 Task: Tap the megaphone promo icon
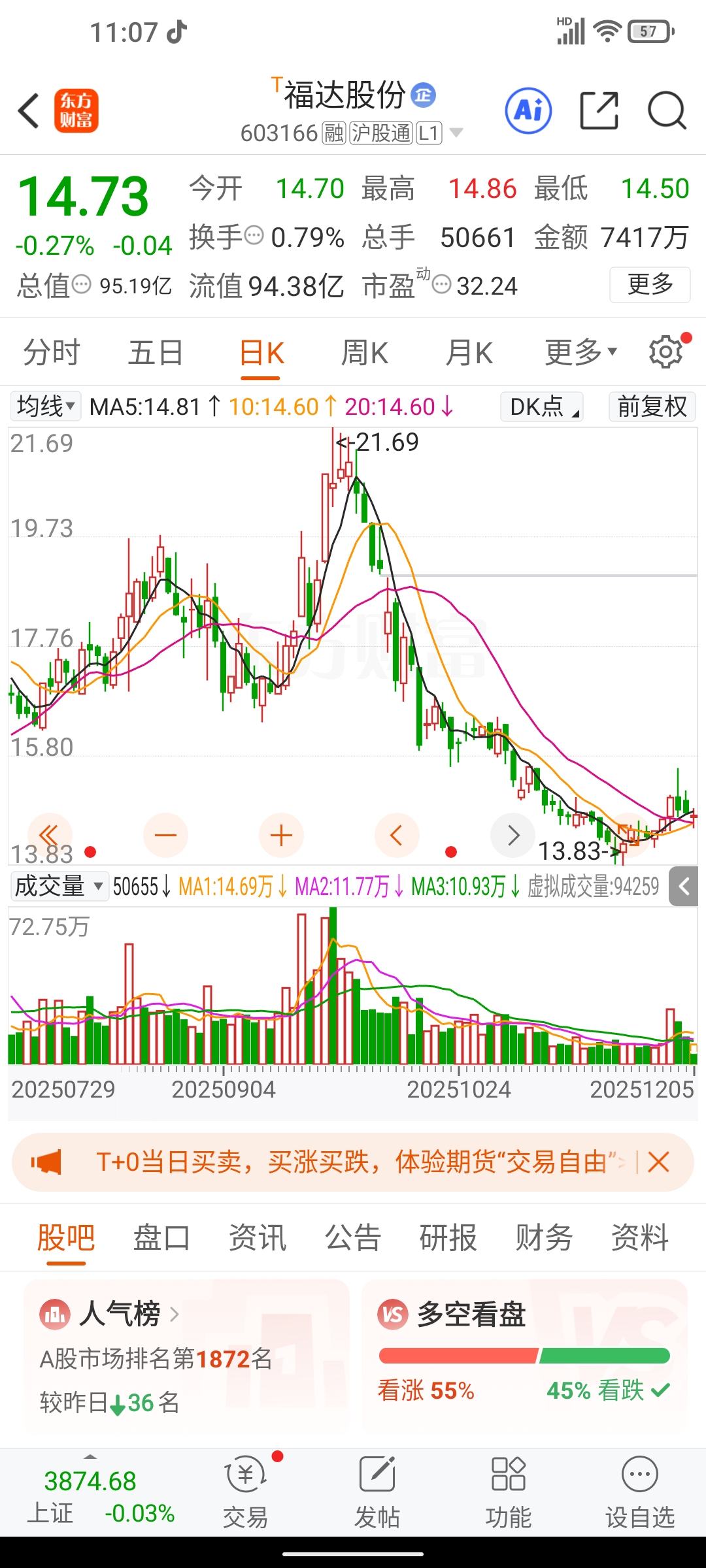coord(46,1162)
